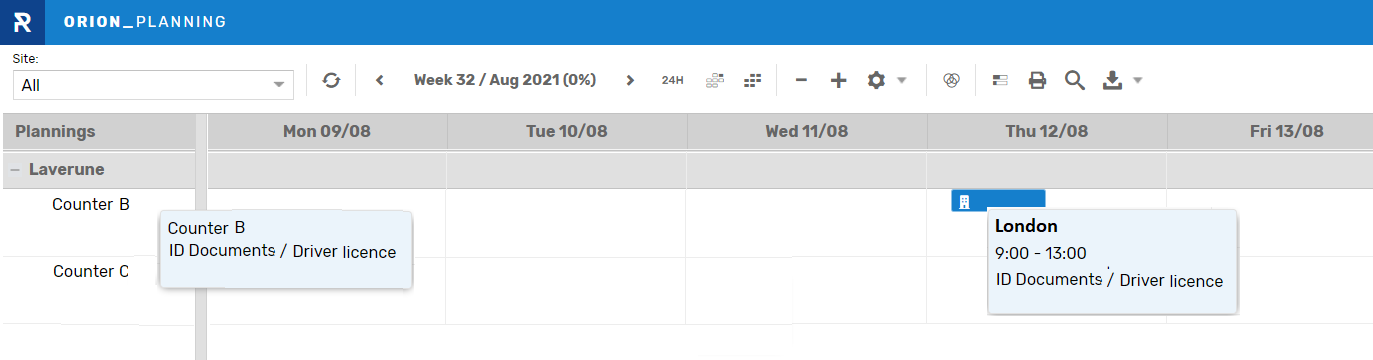This screenshot has width=1373, height=360.
Task: Open the Site selector combo box
Action: pyautogui.click(x=153, y=85)
